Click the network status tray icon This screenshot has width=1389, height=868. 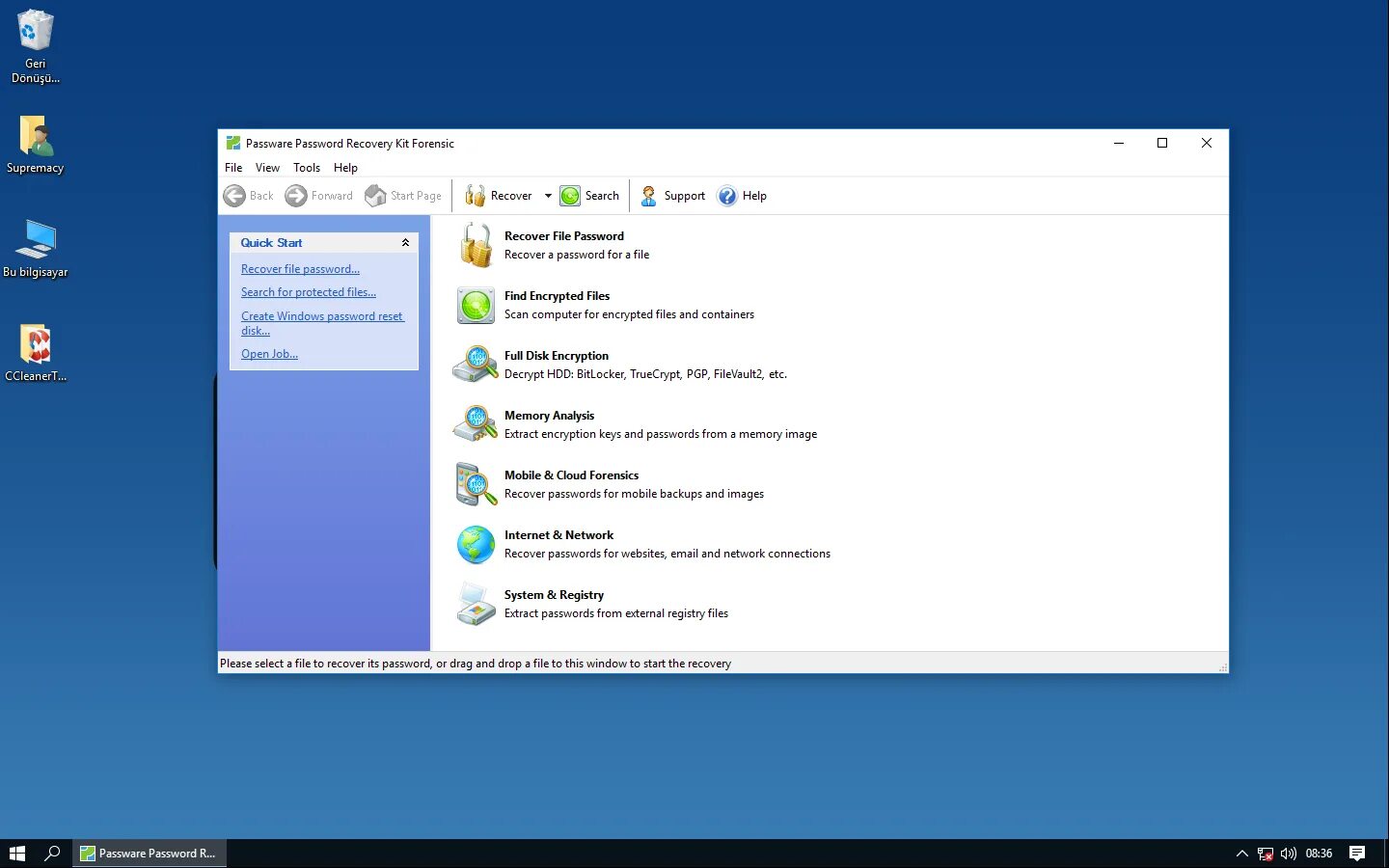(x=1265, y=854)
